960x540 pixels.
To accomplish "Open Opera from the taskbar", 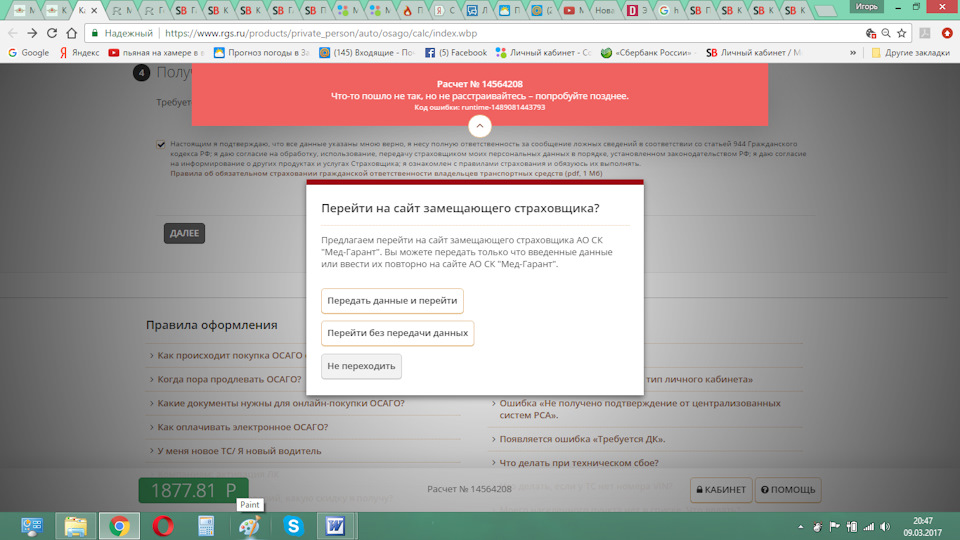I will tap(163, 525).
